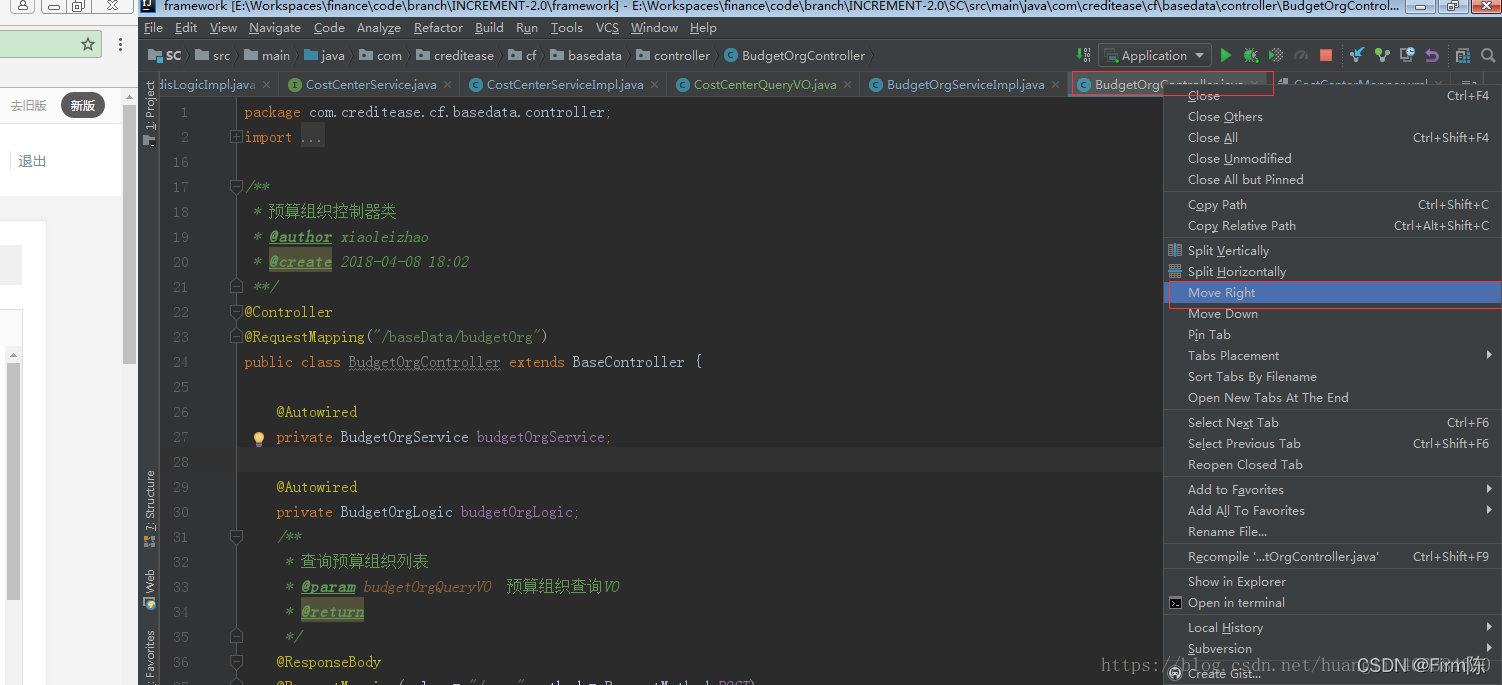Viewport: 1502px width, 685px height.
Task: Close the CostCenterServiceImpl.java tab
Action: click(656, 85)
